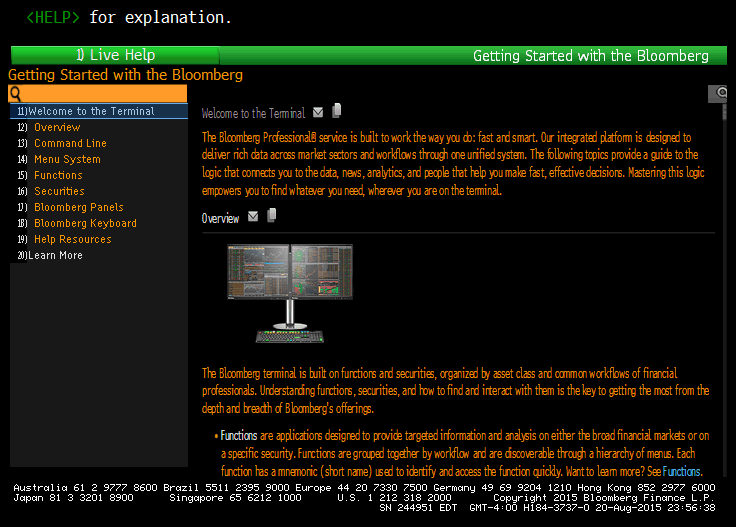
Task: Open Live Help button
Action: (x=115, y=55)
